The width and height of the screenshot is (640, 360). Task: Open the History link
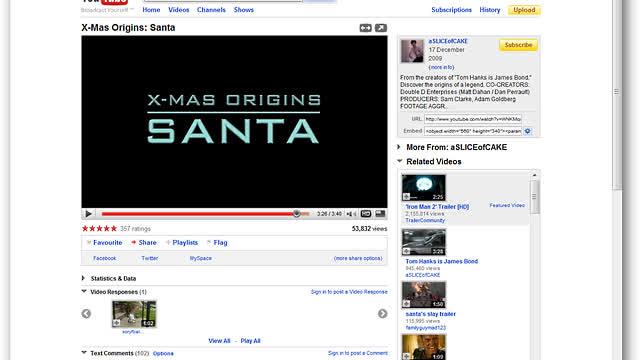click(490, 10)
